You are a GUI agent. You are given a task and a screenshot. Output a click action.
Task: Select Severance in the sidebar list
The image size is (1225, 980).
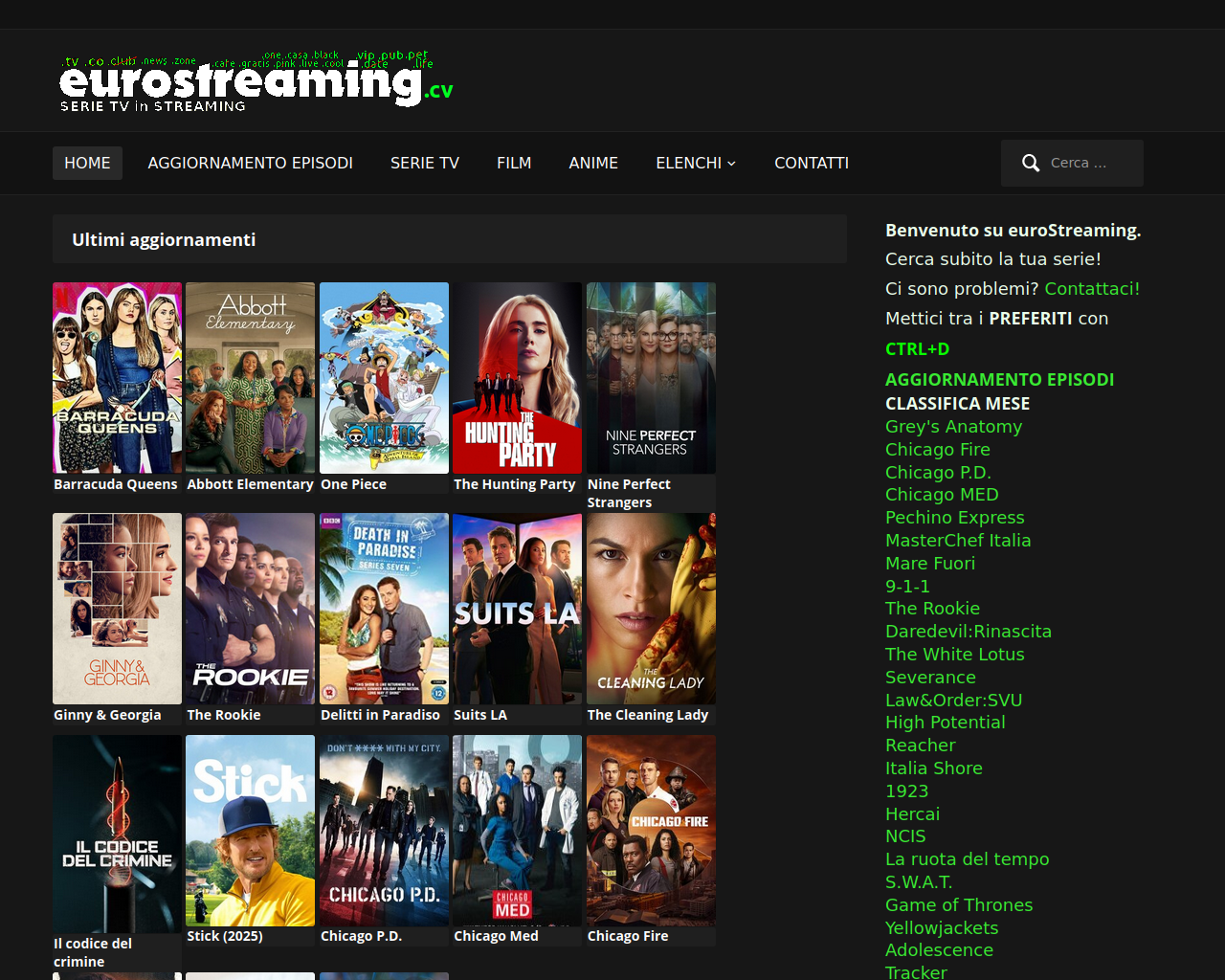[930, 678]
